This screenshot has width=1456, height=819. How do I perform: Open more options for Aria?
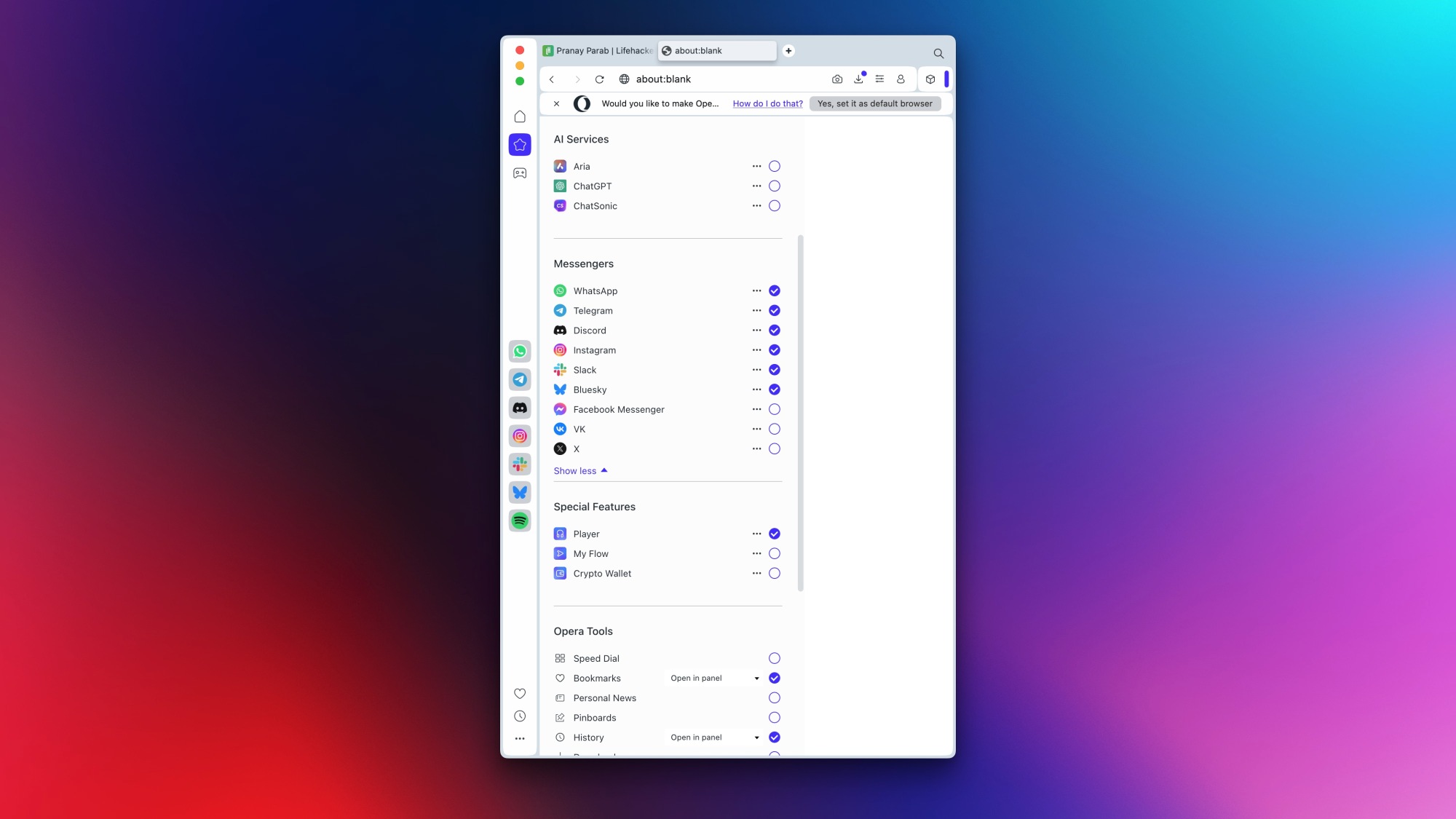tap(757, 167)
